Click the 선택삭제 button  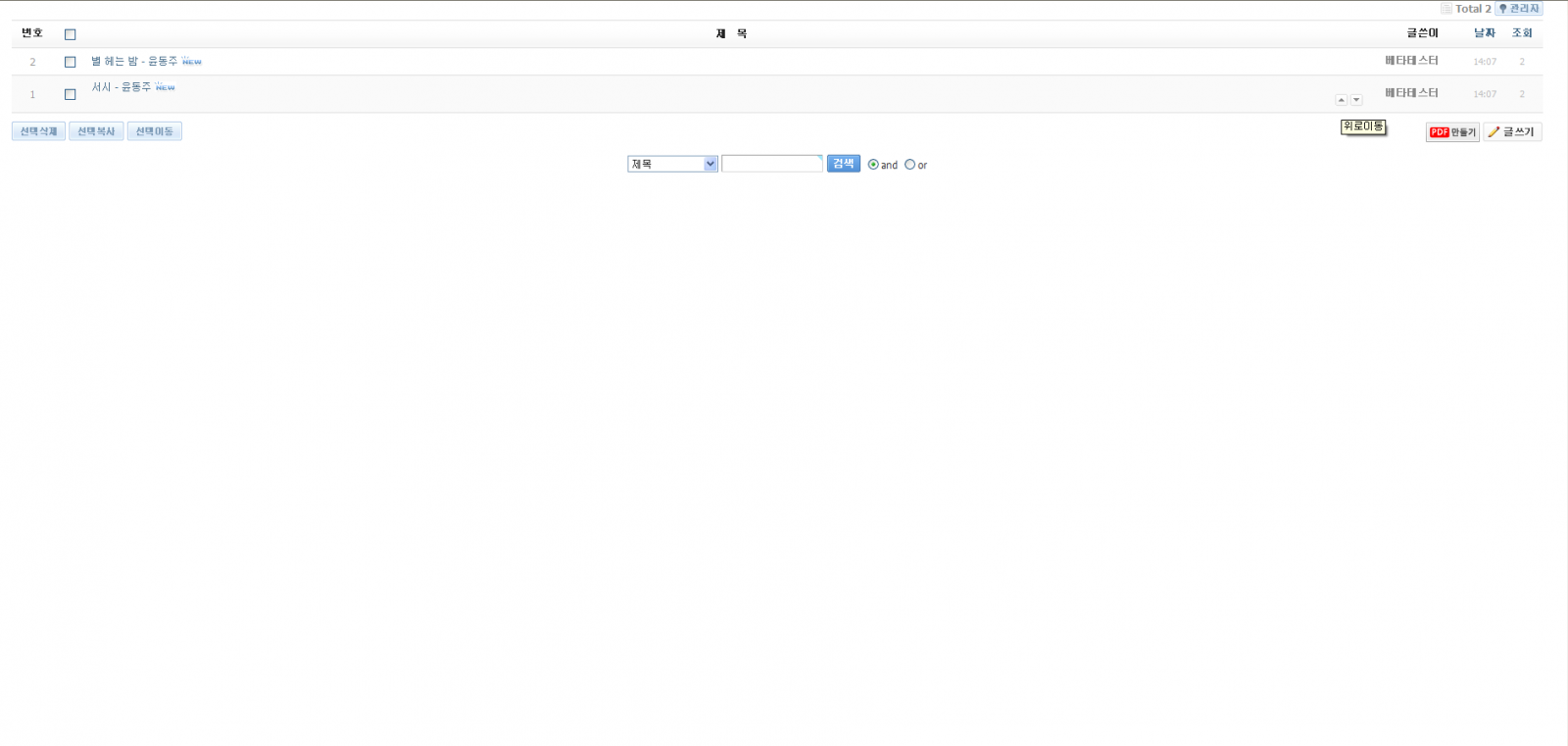click(38, 131)
